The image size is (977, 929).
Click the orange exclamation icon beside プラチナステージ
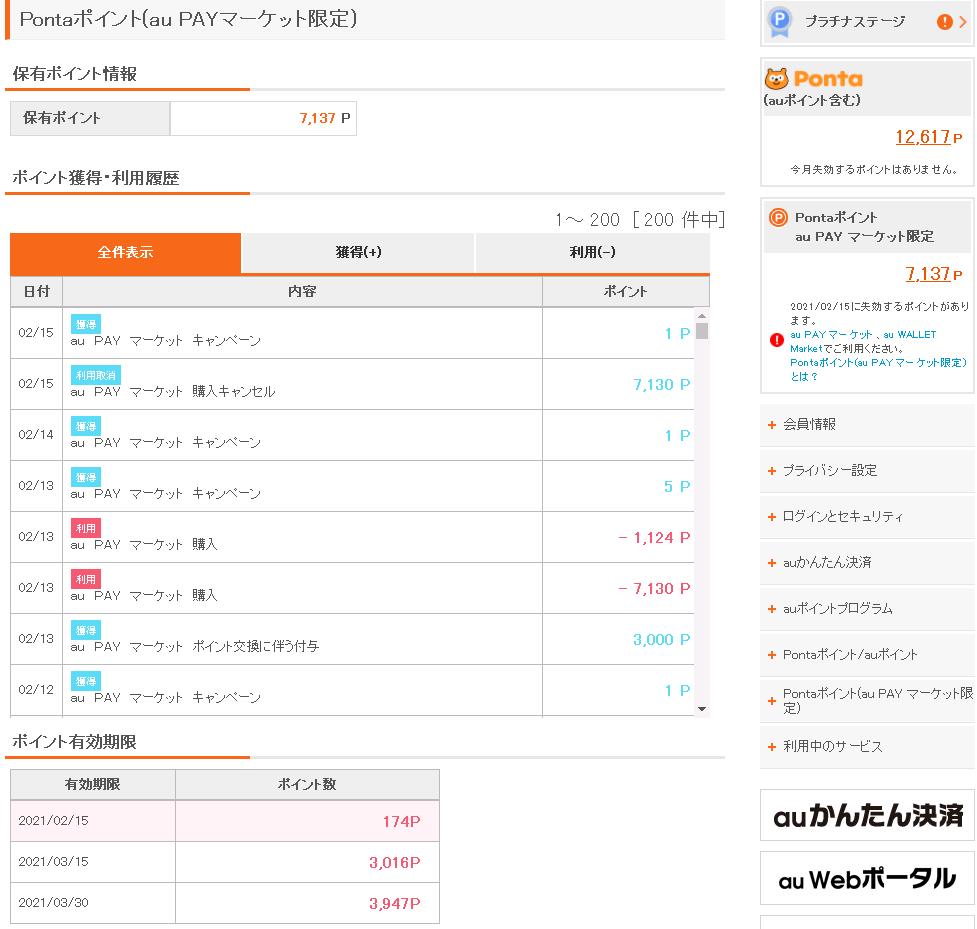click(944, 22)
